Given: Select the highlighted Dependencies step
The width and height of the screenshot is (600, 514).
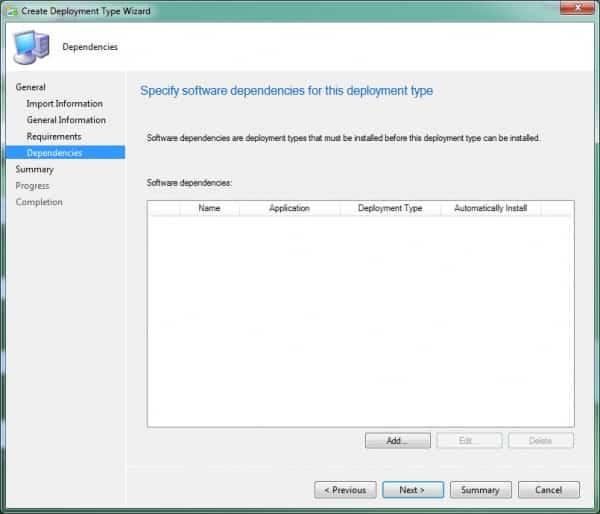Looking at the screenshot, I should click(x=55, y=153).
